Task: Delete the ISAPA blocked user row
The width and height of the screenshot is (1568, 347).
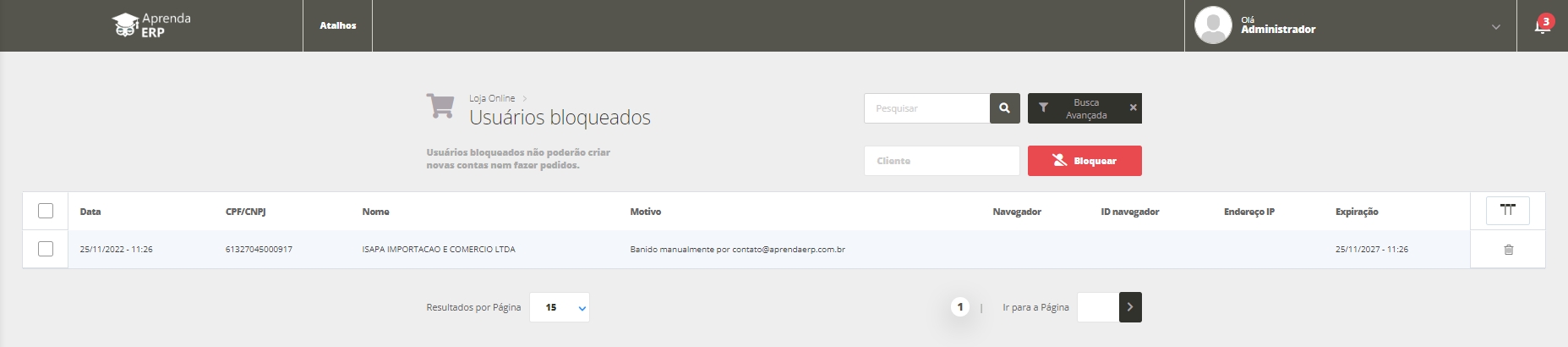Action: pyautogui.click(x=1508, y=250)
